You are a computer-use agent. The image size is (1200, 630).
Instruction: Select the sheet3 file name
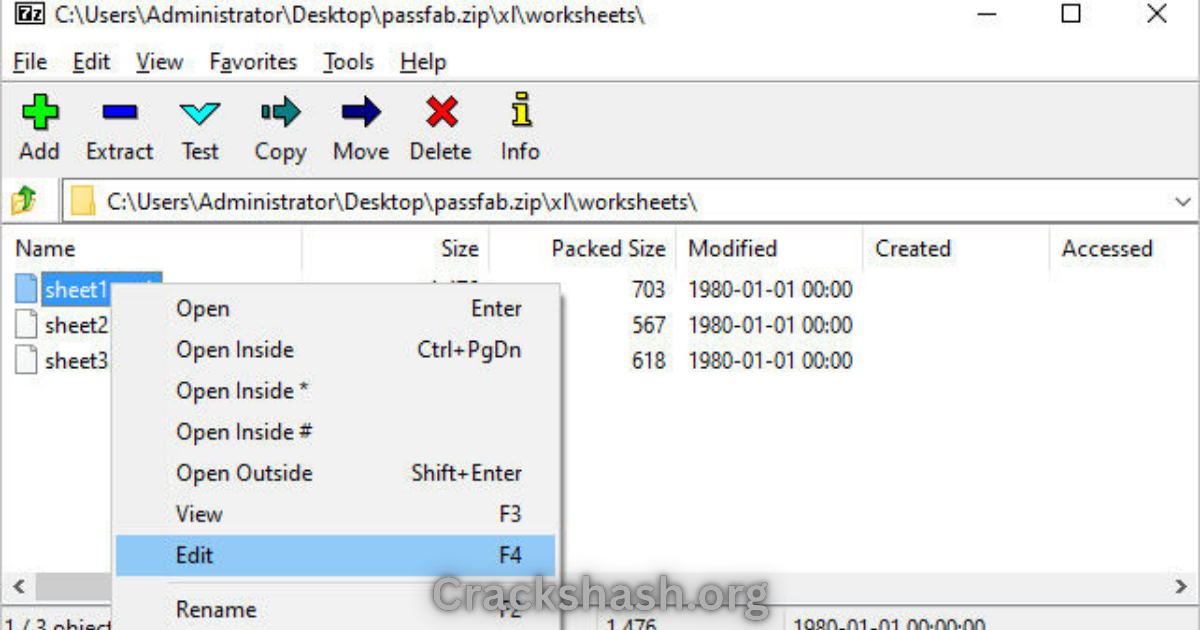point(77,360)
